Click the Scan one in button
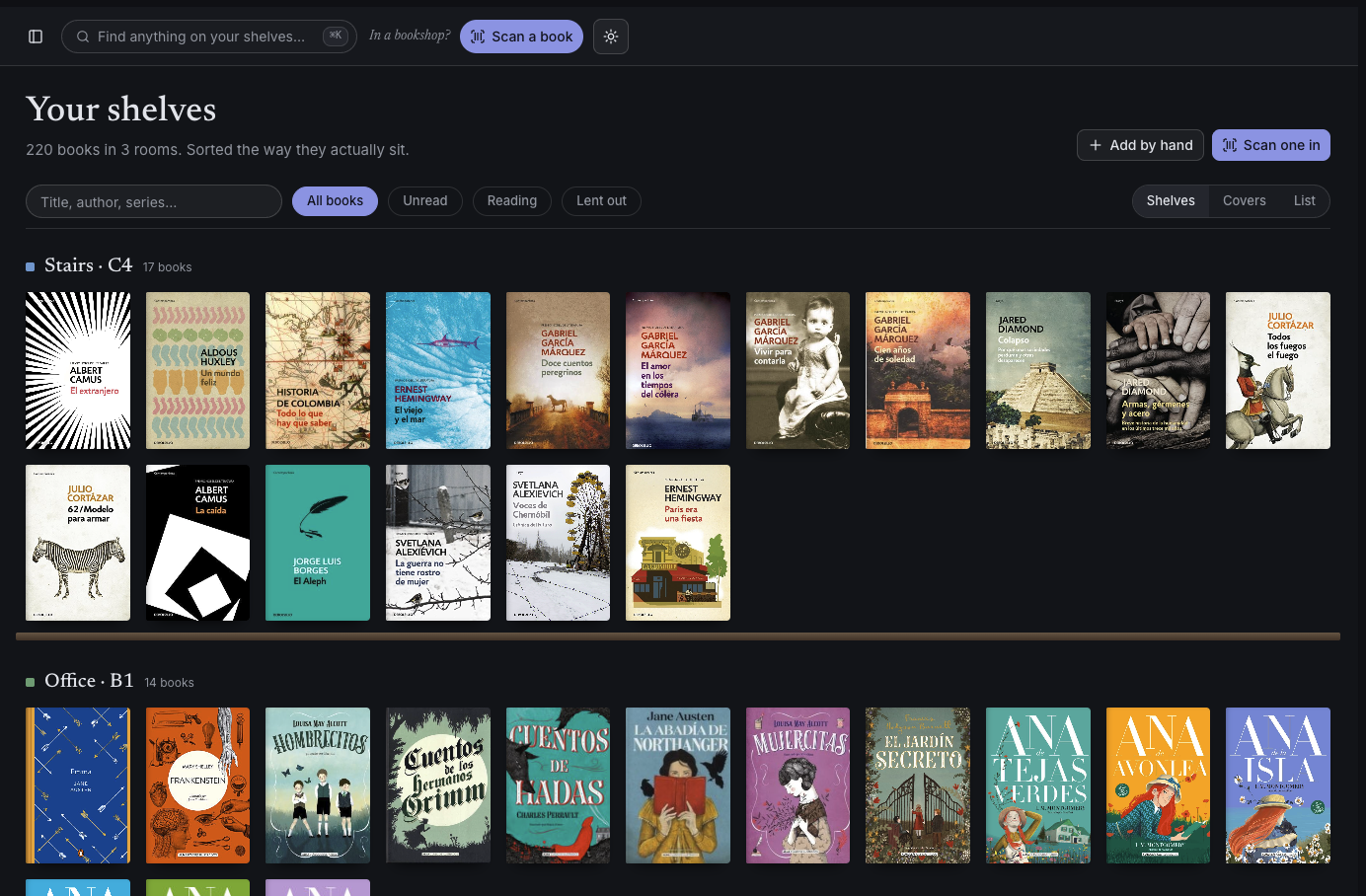 click(1271, 145)
